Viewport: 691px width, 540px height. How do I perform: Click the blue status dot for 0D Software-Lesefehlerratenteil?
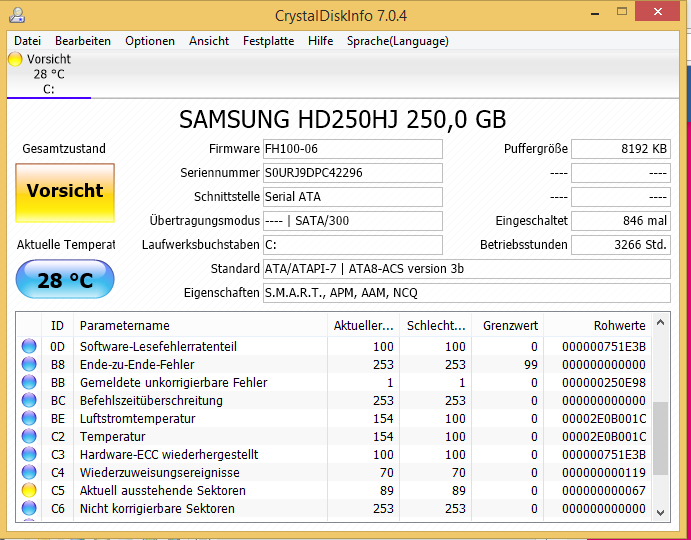29,346
